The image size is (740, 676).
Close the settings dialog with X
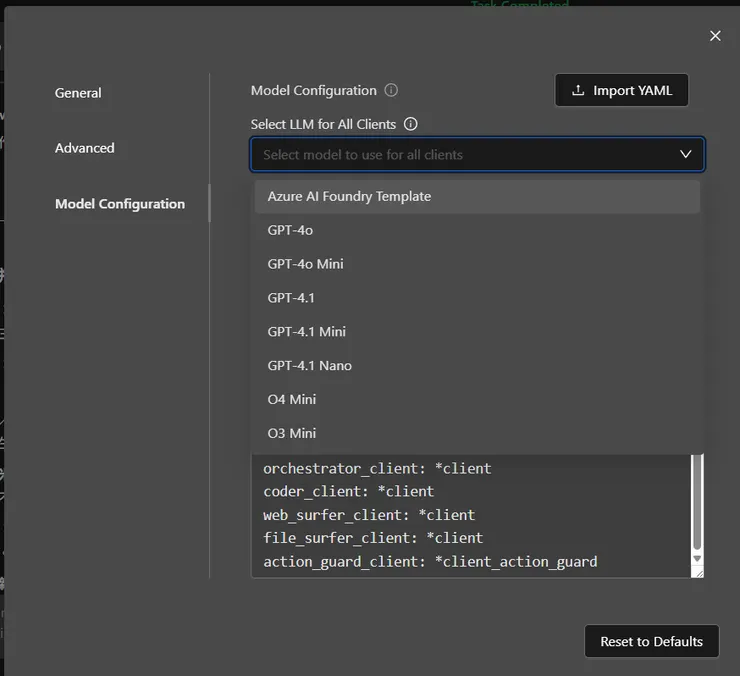click(x=715, y=36)
